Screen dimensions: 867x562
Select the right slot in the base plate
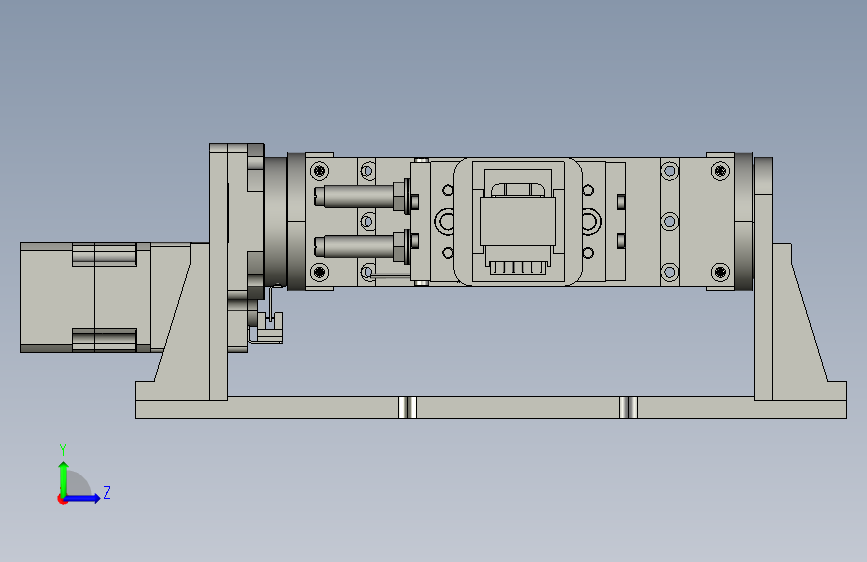click(629, 407)
